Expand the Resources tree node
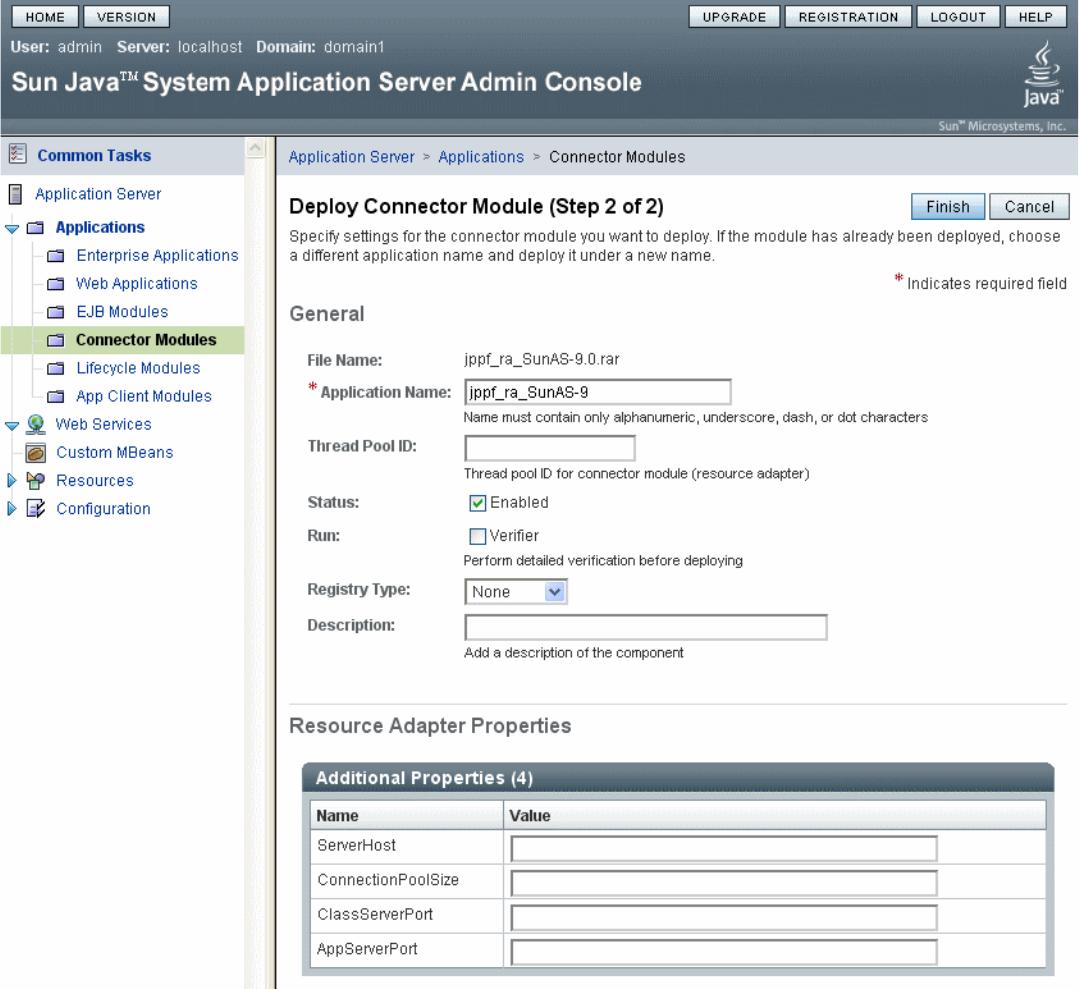This screenshot has width=1079, height=989. pyautogui.click(x=12, y=481)
